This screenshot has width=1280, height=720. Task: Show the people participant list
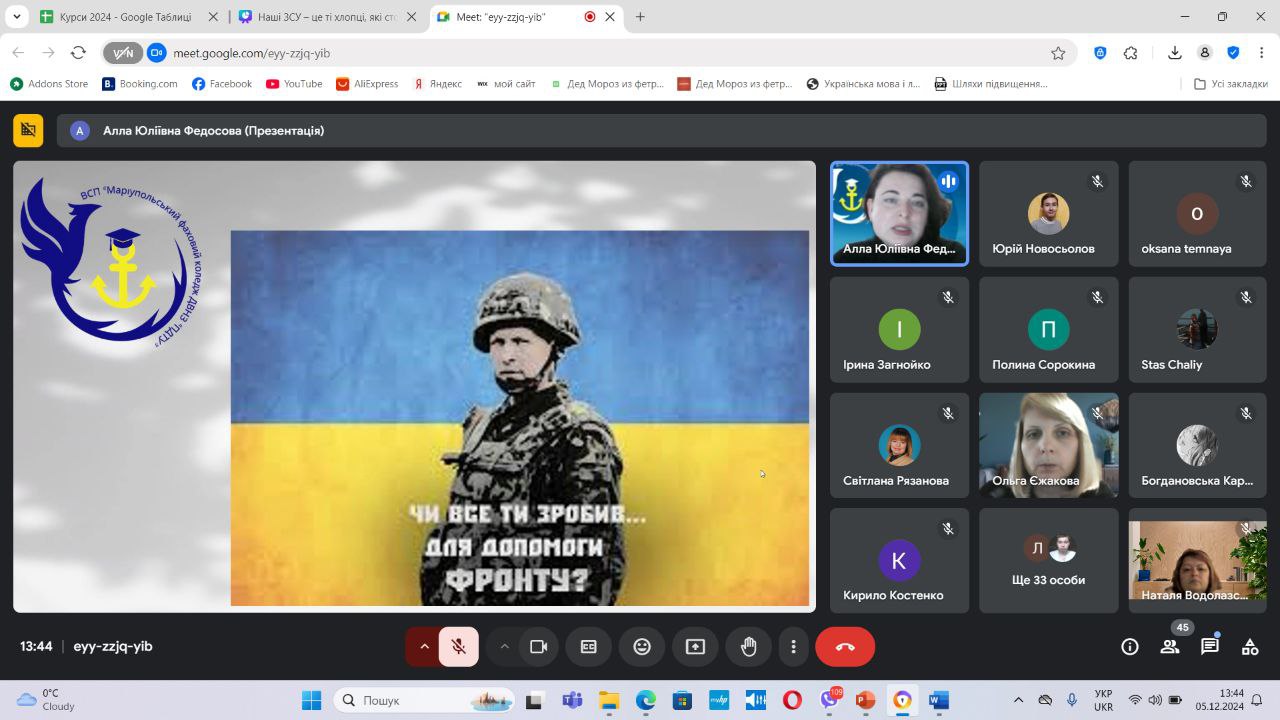(1170, 646)
